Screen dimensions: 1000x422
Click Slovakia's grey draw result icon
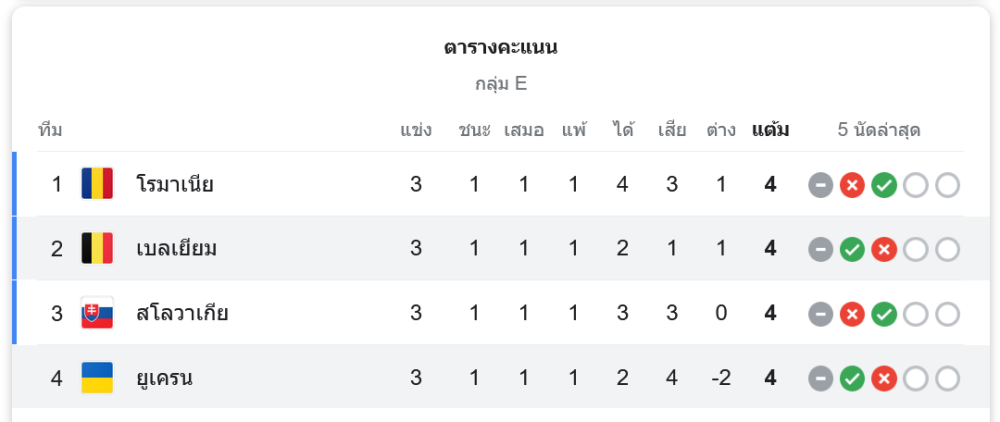coord(821,314)
